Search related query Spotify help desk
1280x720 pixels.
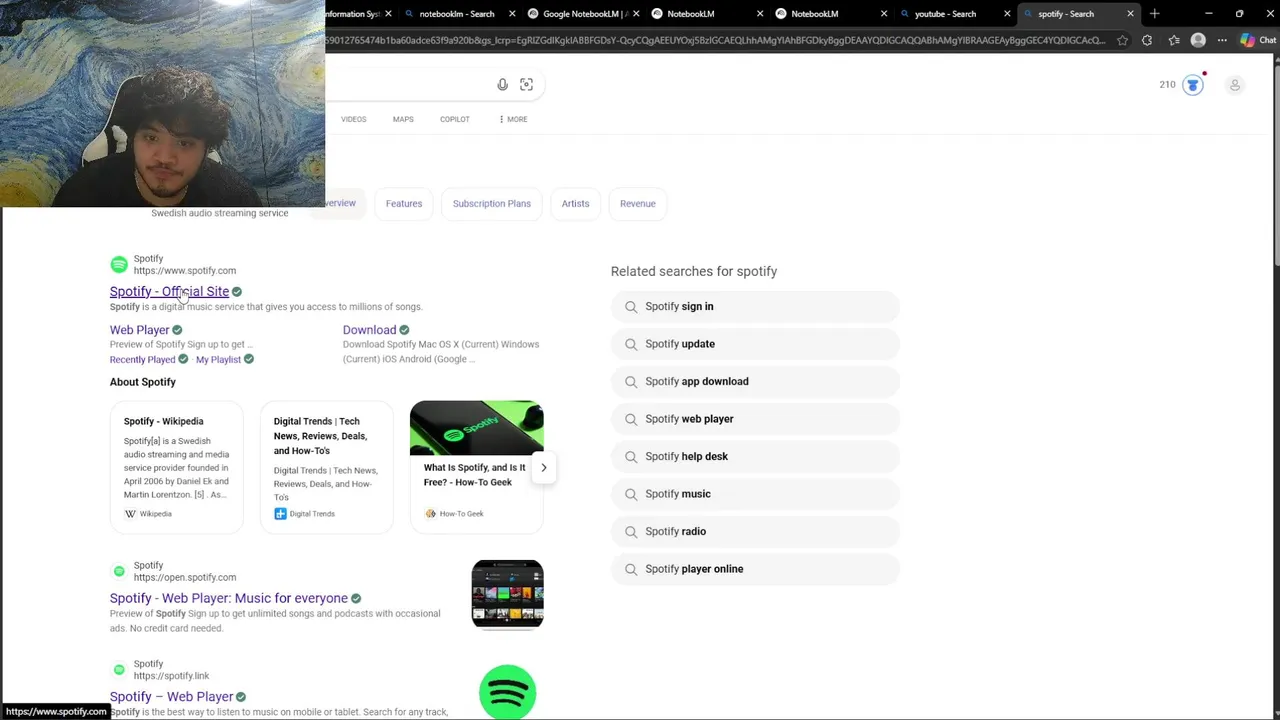755,457
